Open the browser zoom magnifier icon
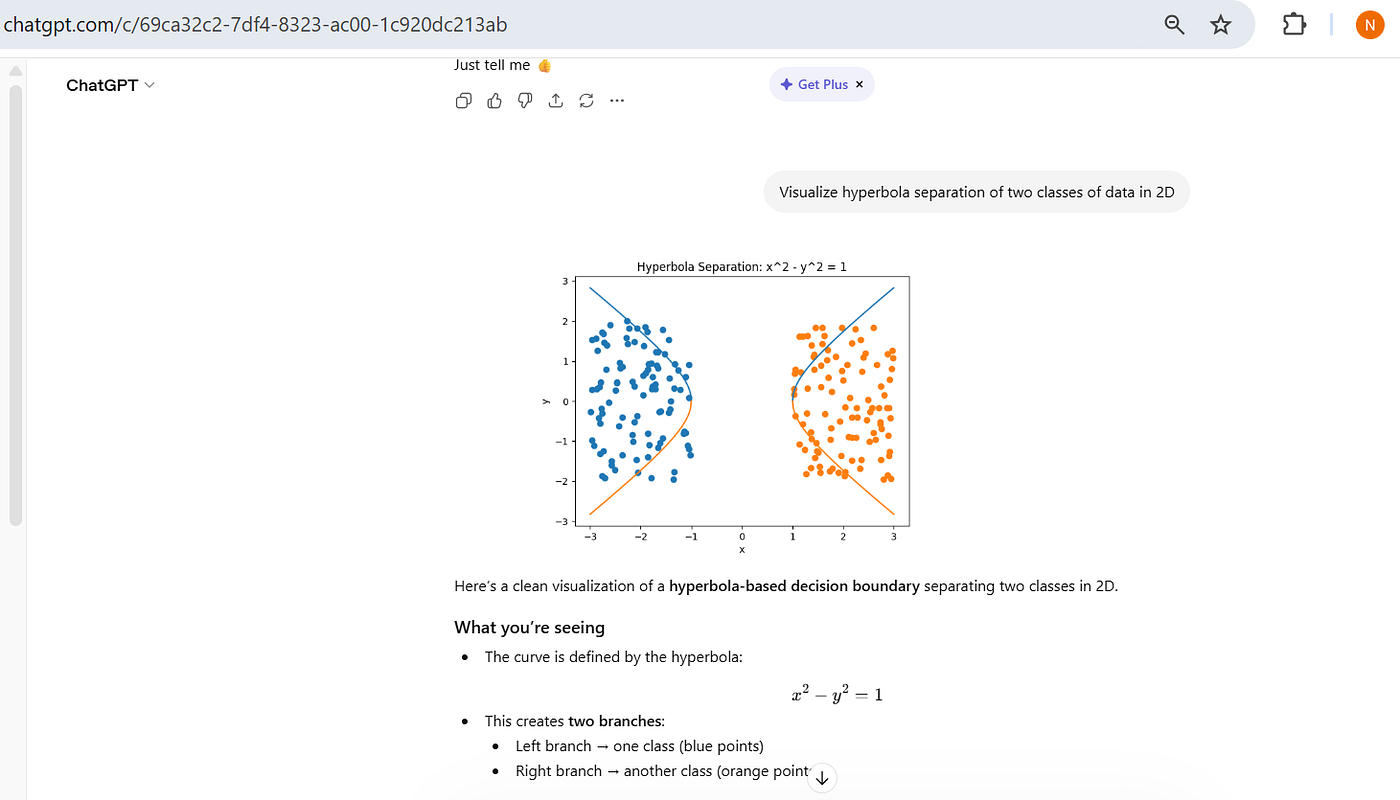The width and height of the screenshot is (1400, 800). pyautogui.click(x=1175, y=25)
